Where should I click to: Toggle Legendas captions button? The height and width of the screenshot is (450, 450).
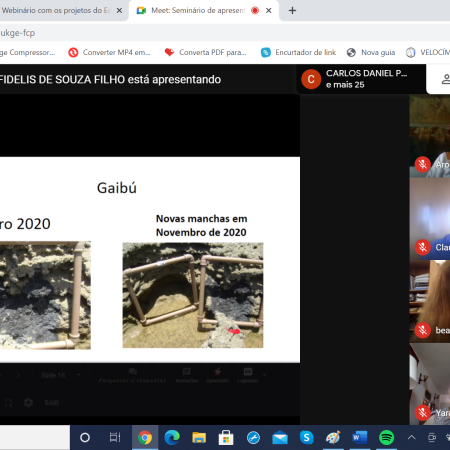pos(248,375)
